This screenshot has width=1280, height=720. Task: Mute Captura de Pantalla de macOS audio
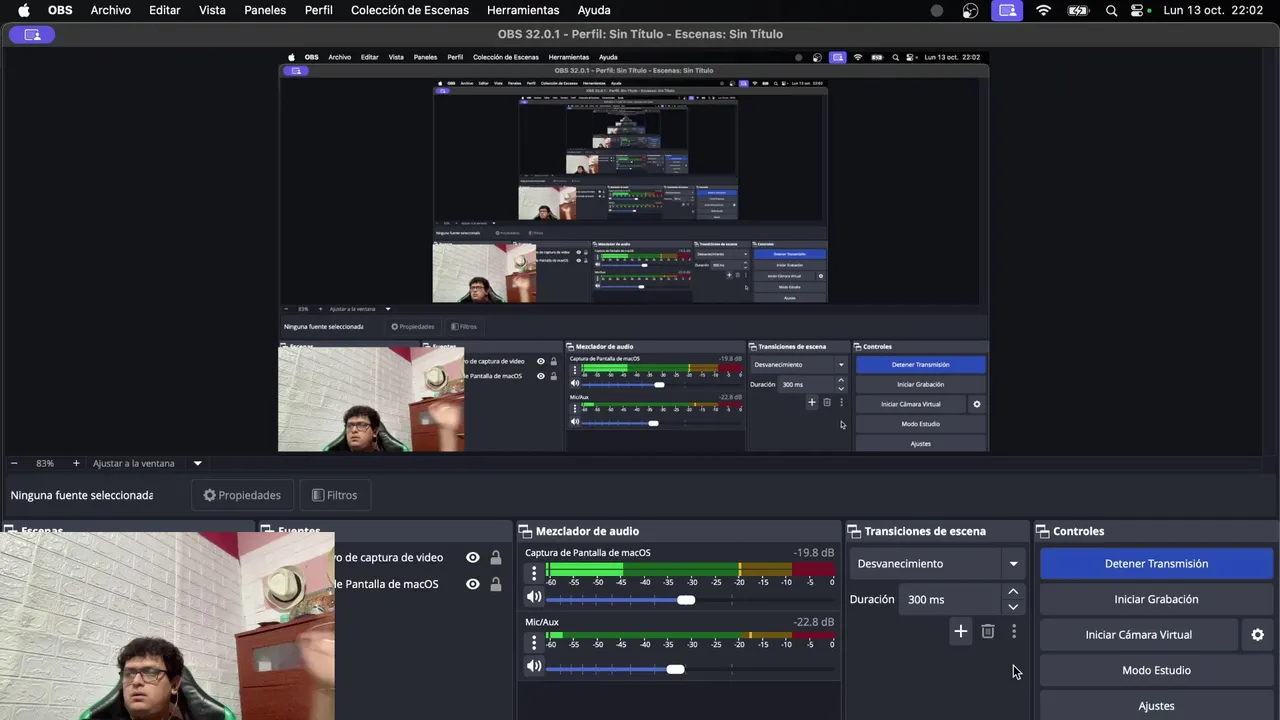click(x=534, y=597)
